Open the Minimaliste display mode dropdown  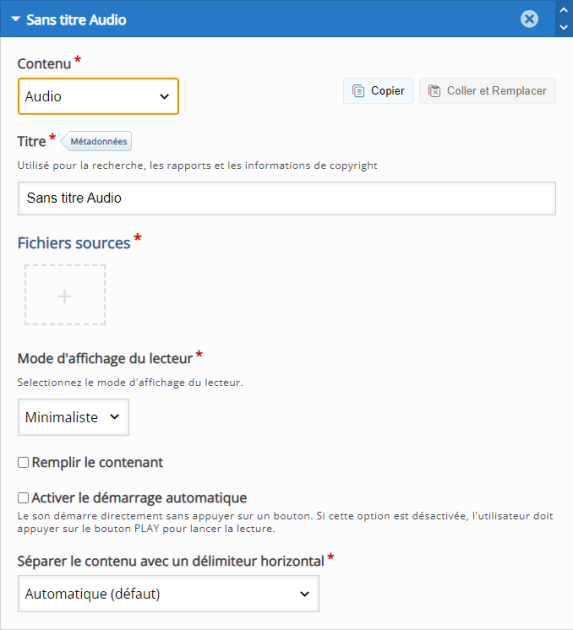(x=73, y=417)
